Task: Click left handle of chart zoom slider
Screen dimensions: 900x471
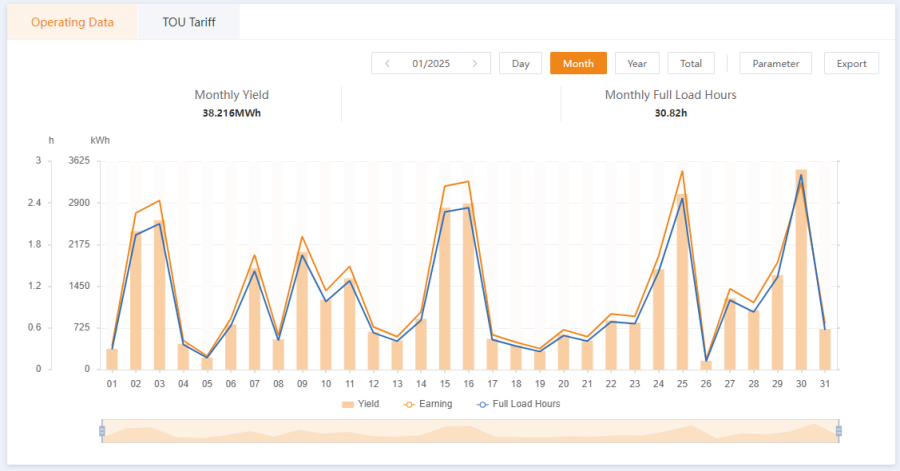Action: tap(102, 431)
